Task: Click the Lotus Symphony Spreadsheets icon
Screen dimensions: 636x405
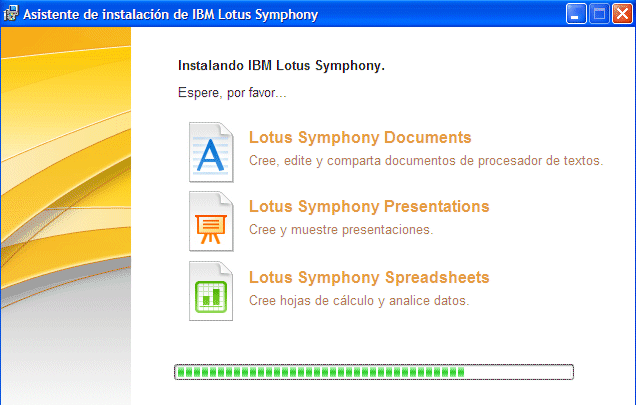Action: [211, 291]
